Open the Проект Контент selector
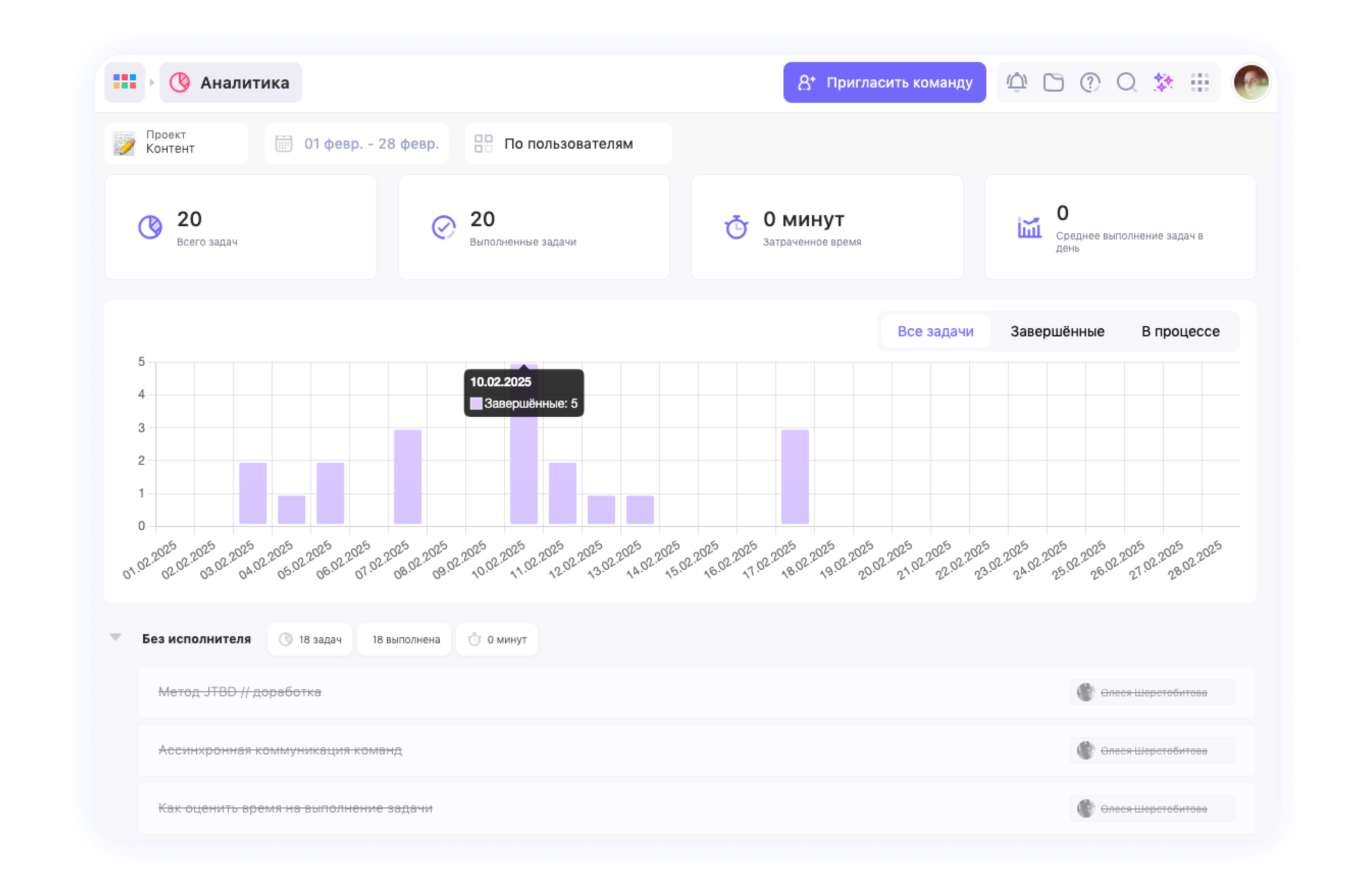This screenshot has width=1371, height=896. (176, 143)
